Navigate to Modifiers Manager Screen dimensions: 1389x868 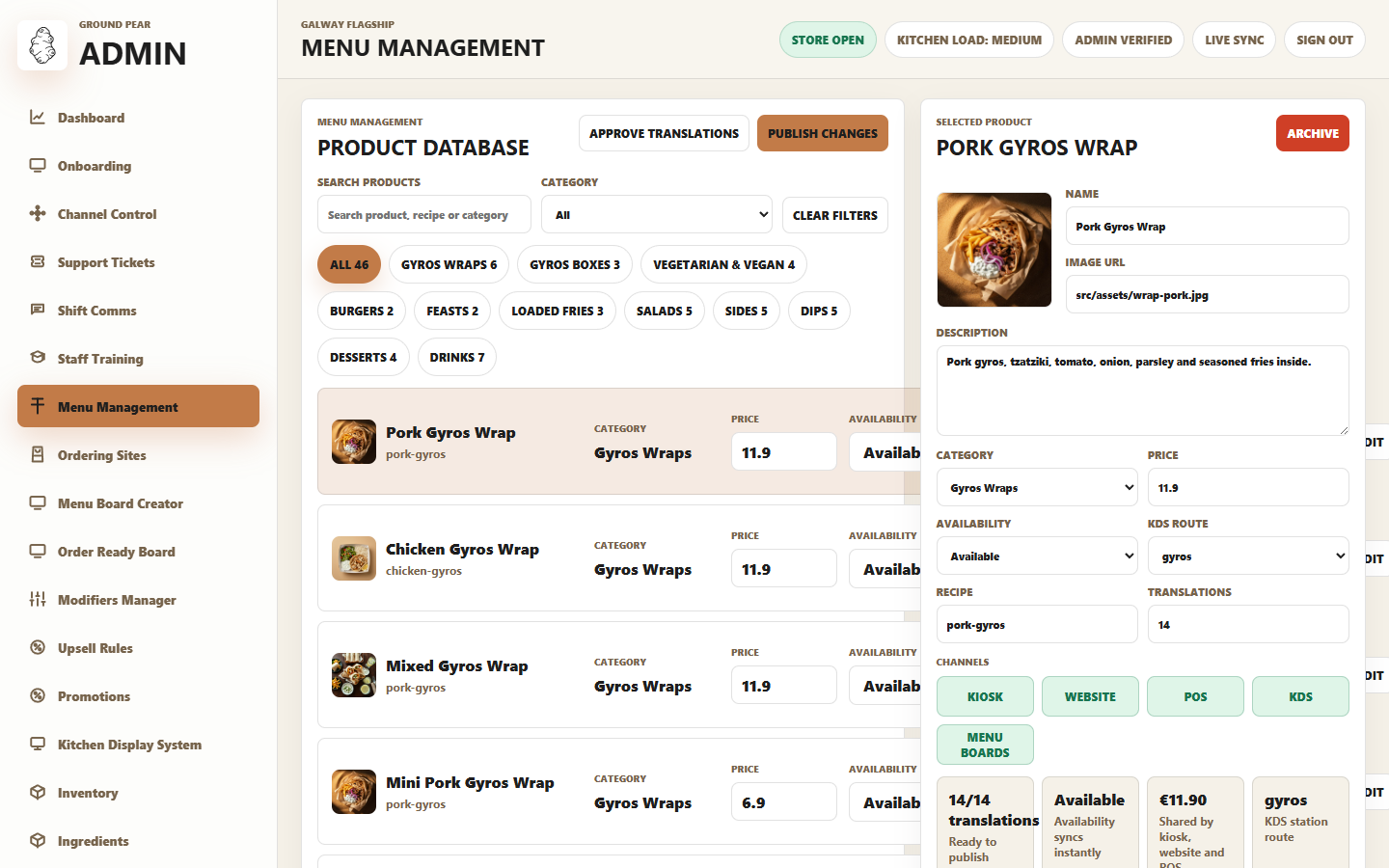pyautogui.click(x=138, y=600)
